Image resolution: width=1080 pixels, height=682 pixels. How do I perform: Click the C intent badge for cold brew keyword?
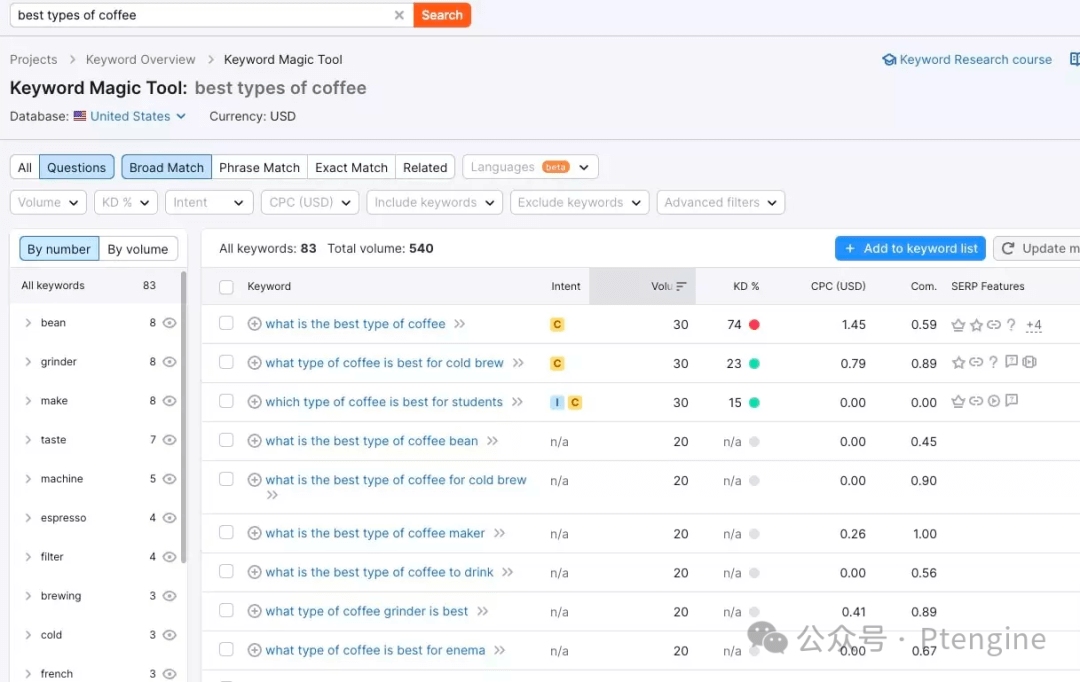[557, 363]
